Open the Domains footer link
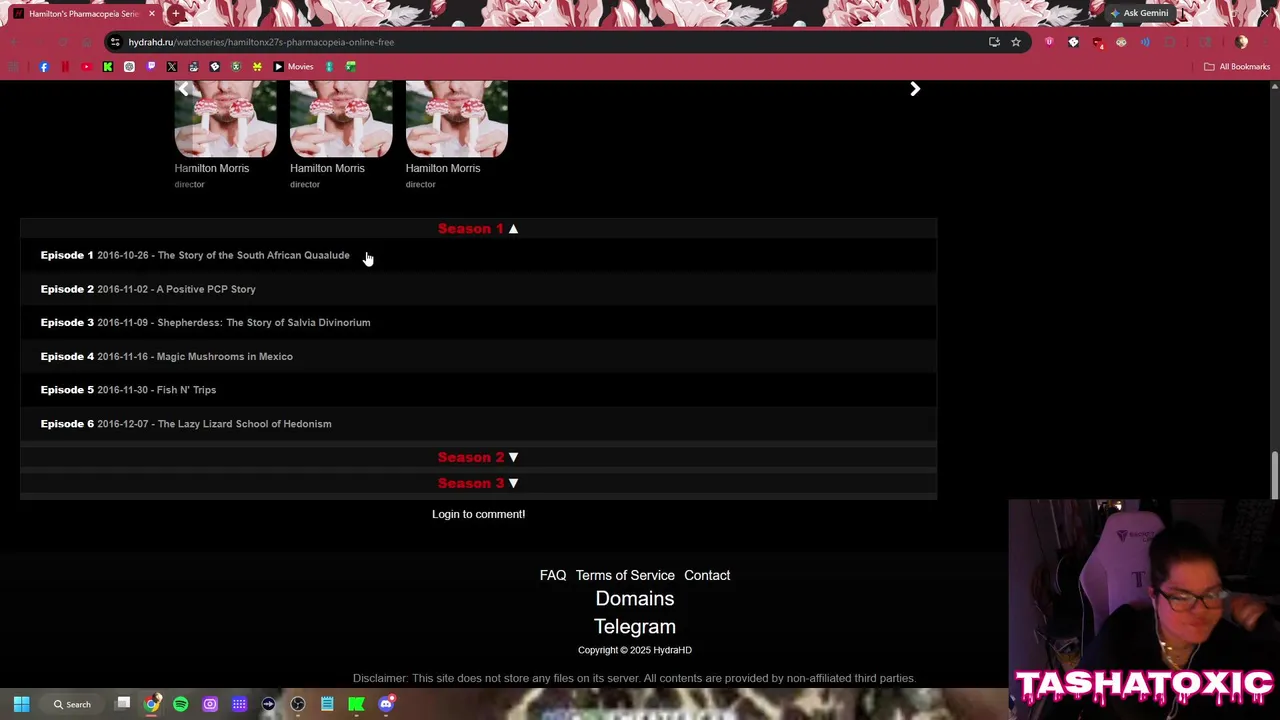This screenshot has width=1280, height=720. [635, 598]
